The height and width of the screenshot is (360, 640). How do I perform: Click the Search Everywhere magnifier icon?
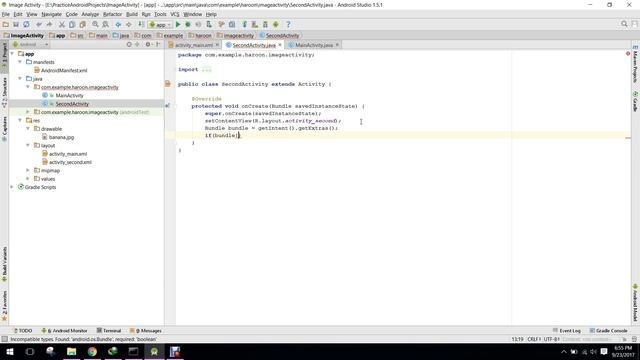click(624, 24)
